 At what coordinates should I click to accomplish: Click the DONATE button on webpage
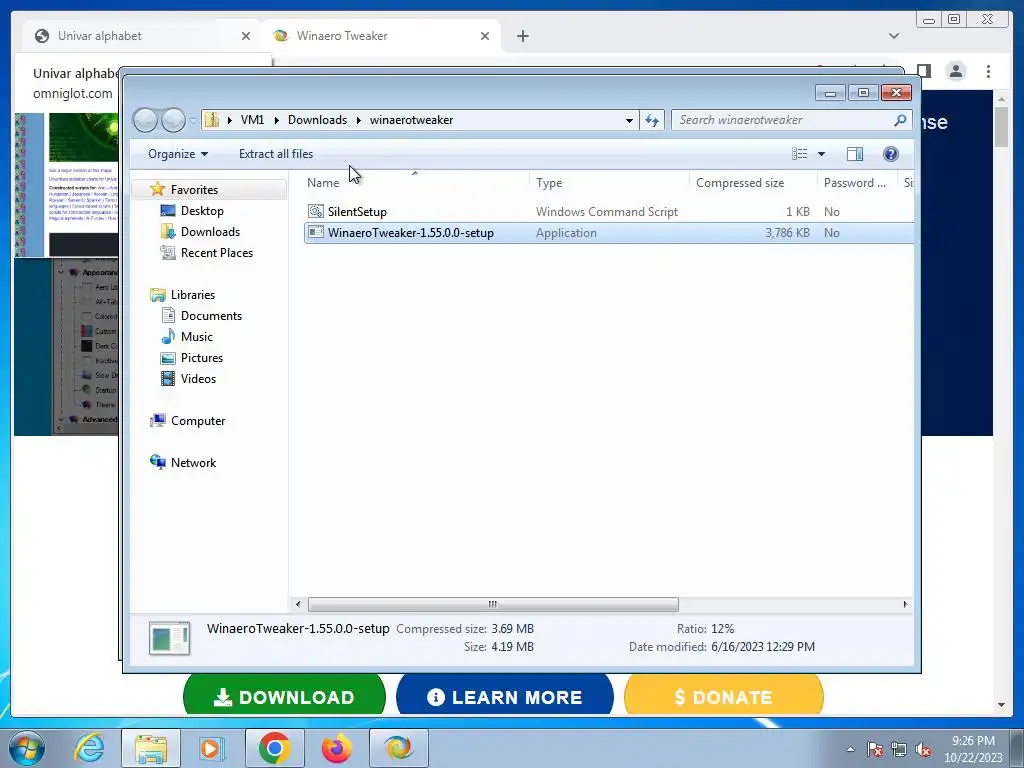click(724, 695)
